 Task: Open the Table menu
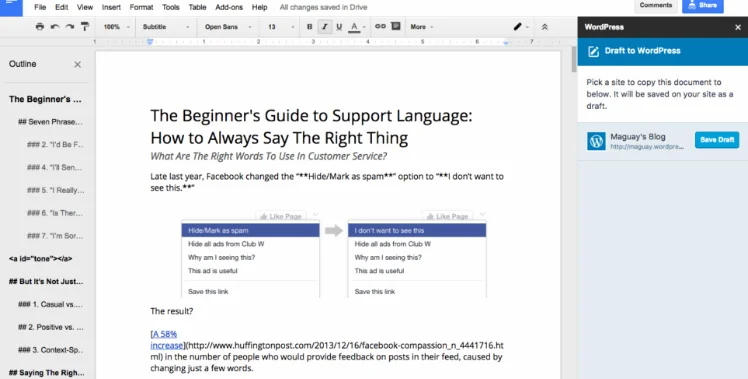coord(197,7)
